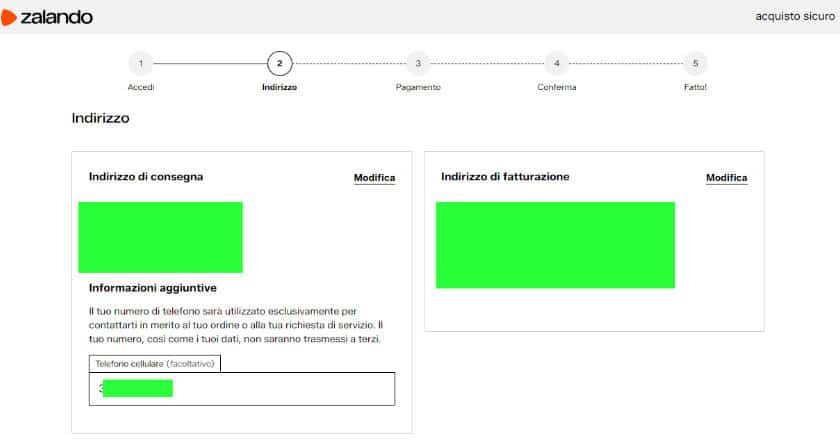Click the phone number privacy paragraph

tap(236, 325)
